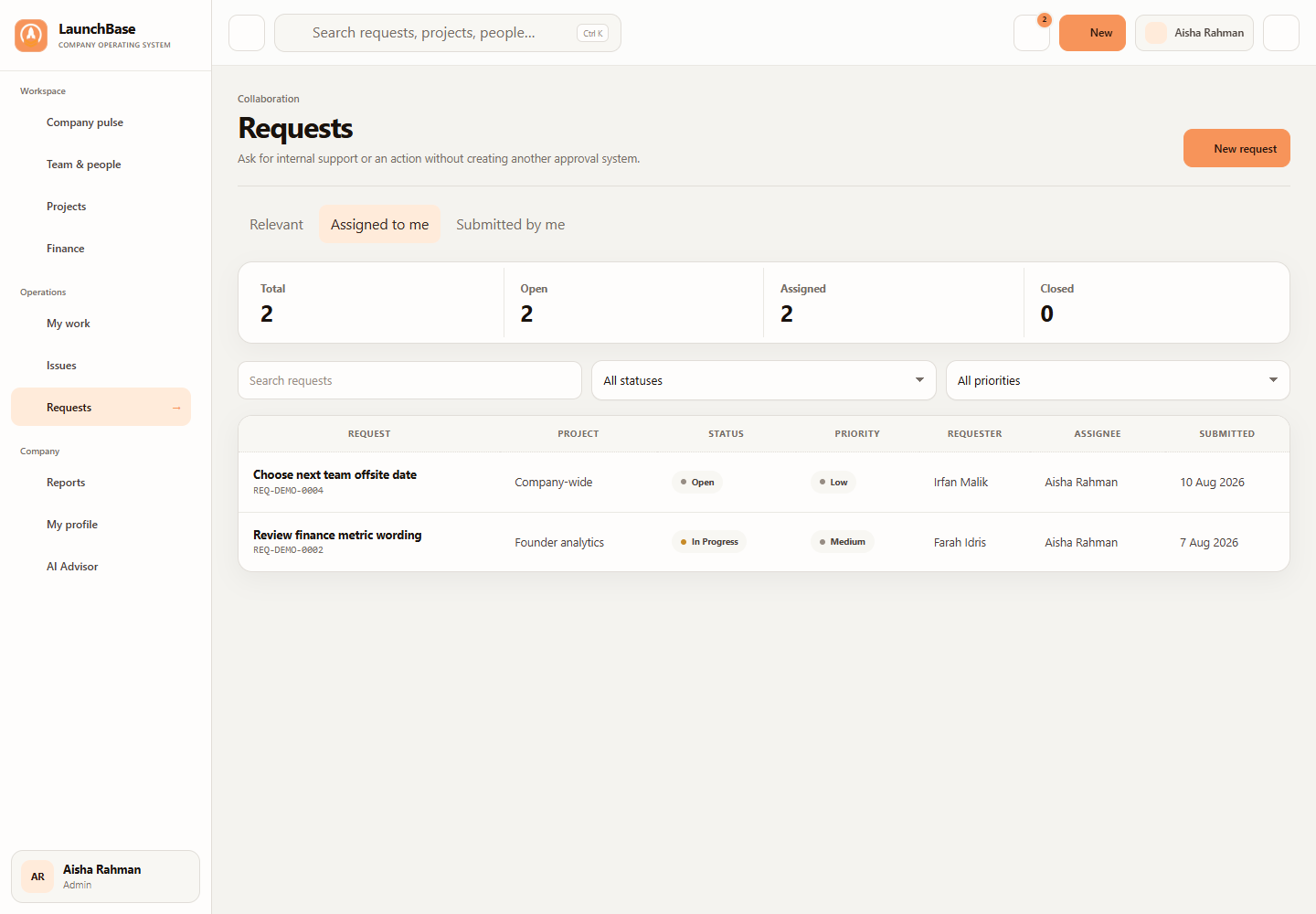The height and width of the screenshot is (914, 1316).
Task: Click the Ctrl K shortcut hint
Action: click(x=593, y=33)
